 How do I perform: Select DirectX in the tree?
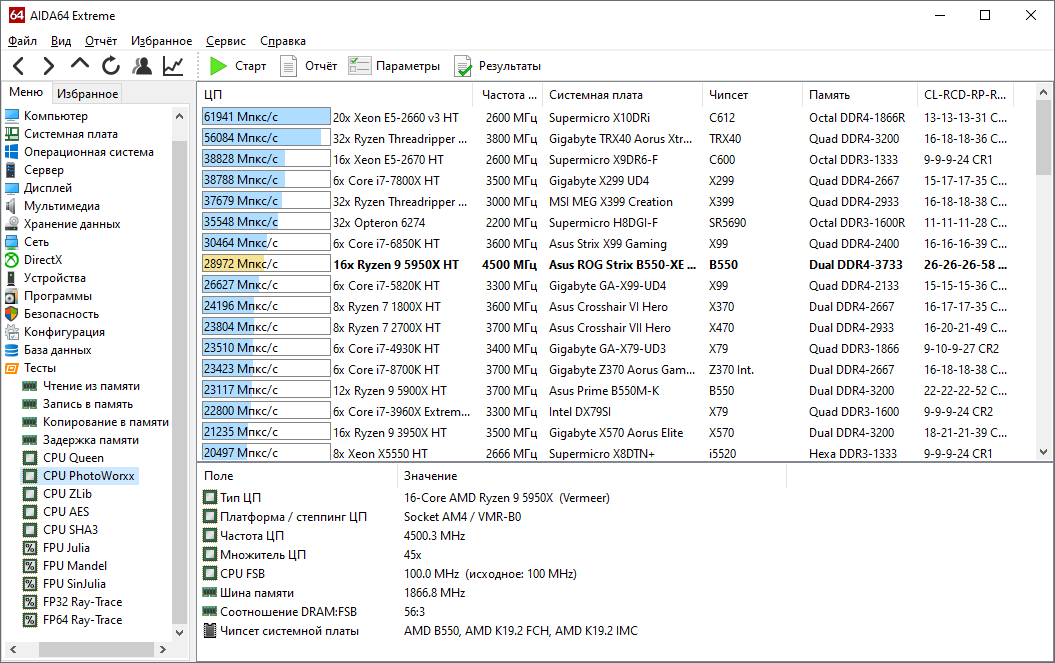(43, 260)
